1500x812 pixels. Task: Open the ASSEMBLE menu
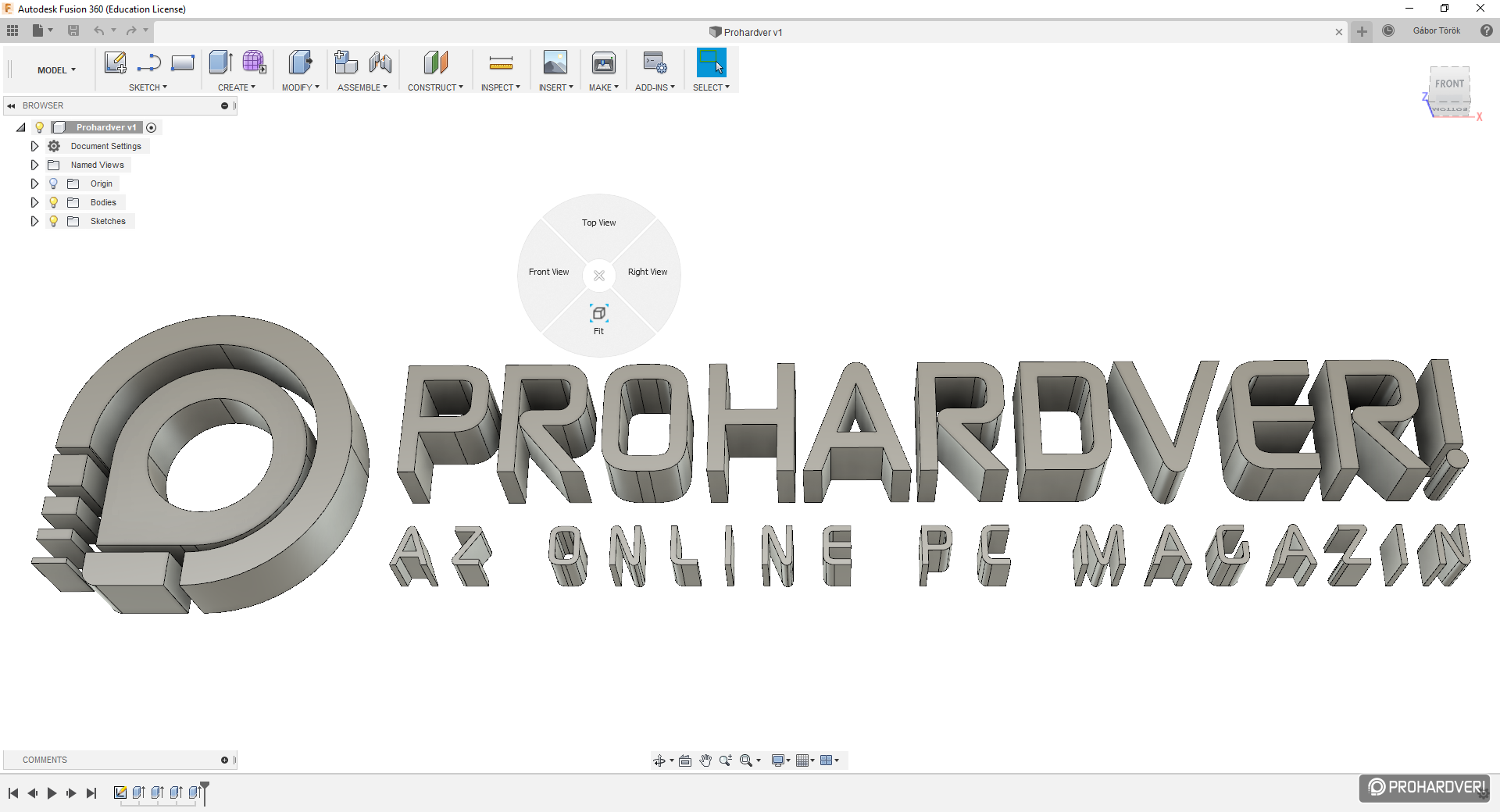[x=362, y=87]
